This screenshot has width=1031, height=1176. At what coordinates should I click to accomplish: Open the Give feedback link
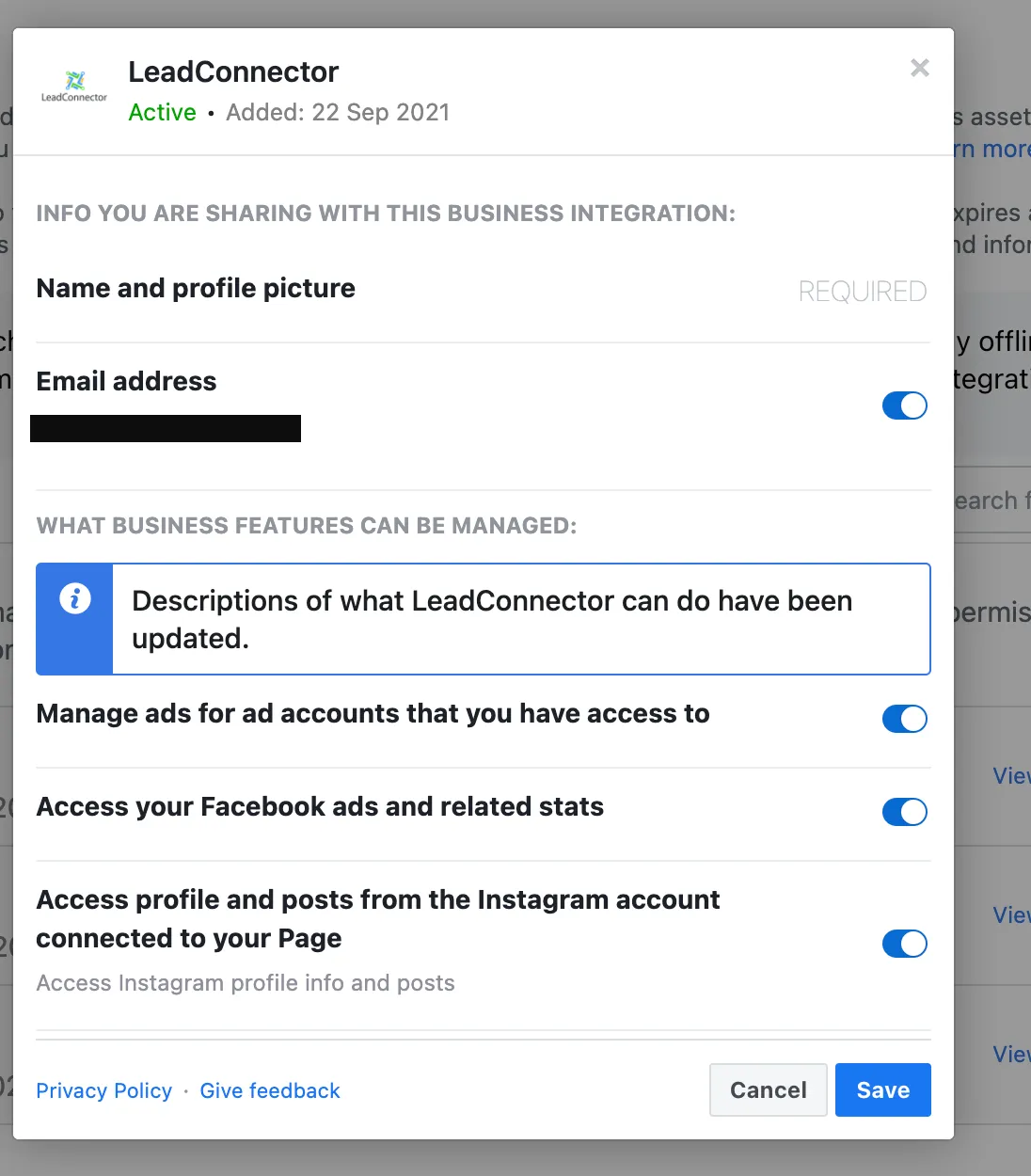pos(270,1090)
